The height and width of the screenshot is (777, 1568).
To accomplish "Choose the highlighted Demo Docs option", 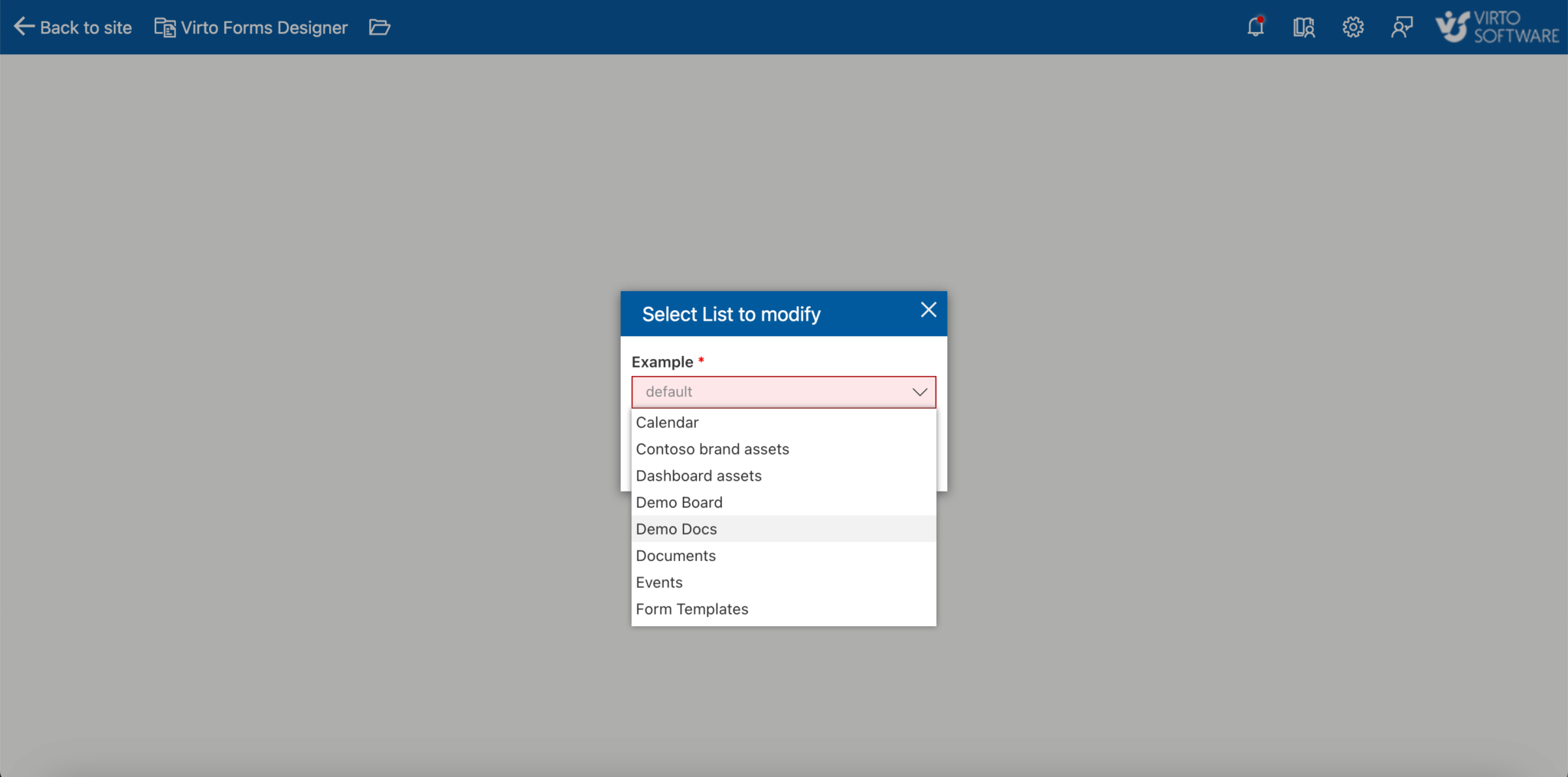I will click(x=676, y=528).
